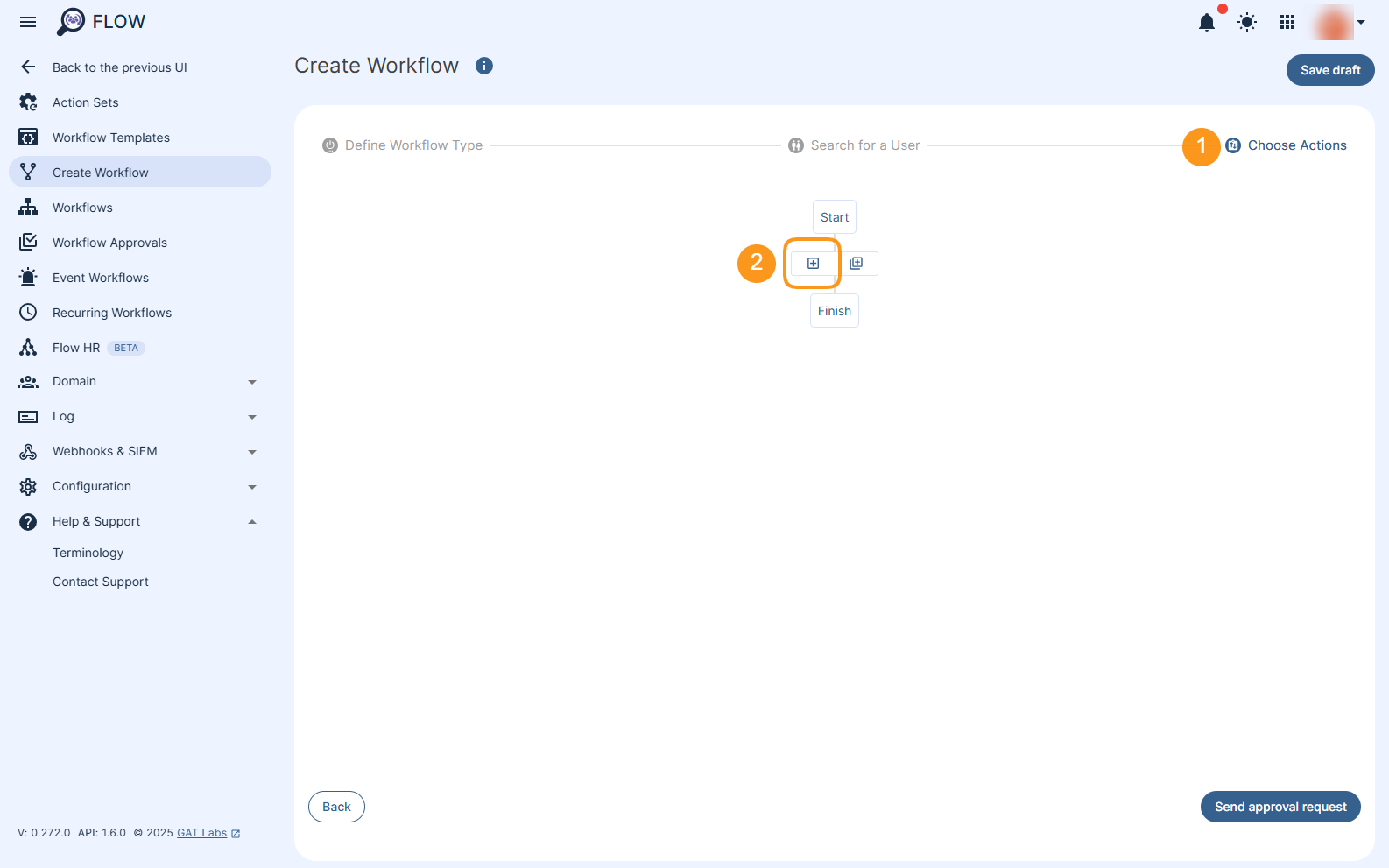Click Send approval request button
The width and height of the screenshot is (1389, 868).
coord(1280,807)
